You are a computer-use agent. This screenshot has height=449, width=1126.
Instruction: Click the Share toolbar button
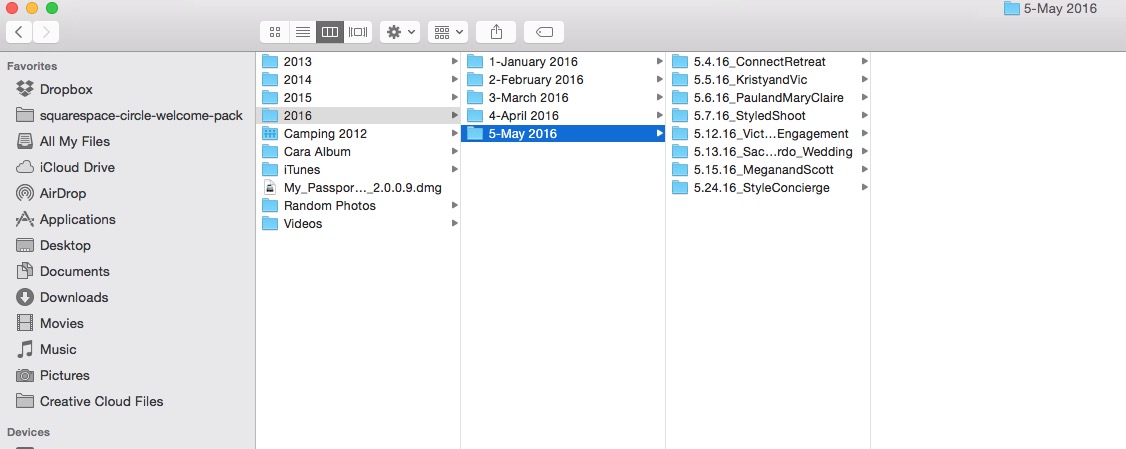pos(495,32)
